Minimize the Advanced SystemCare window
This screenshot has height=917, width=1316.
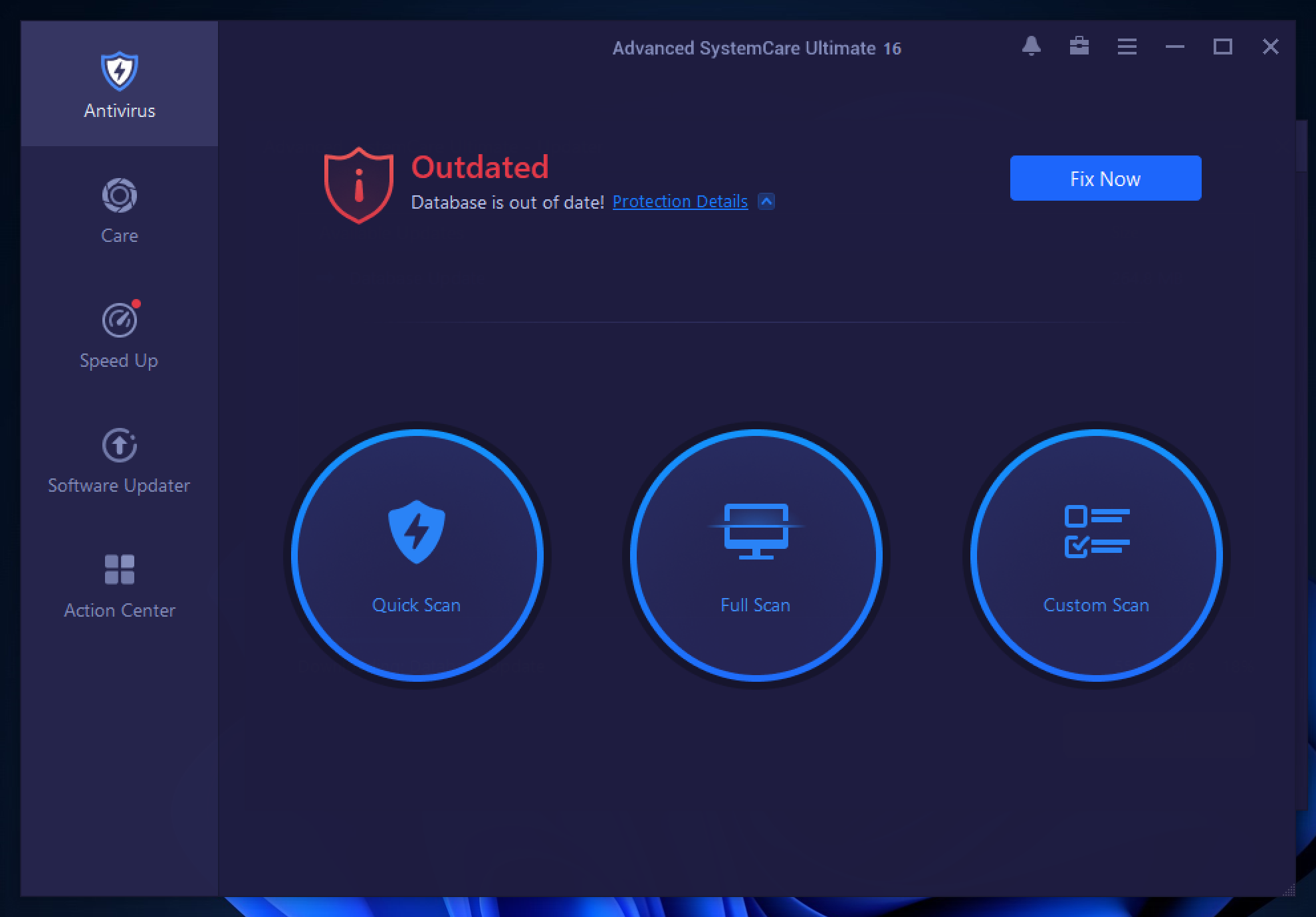coord(1174,47)
